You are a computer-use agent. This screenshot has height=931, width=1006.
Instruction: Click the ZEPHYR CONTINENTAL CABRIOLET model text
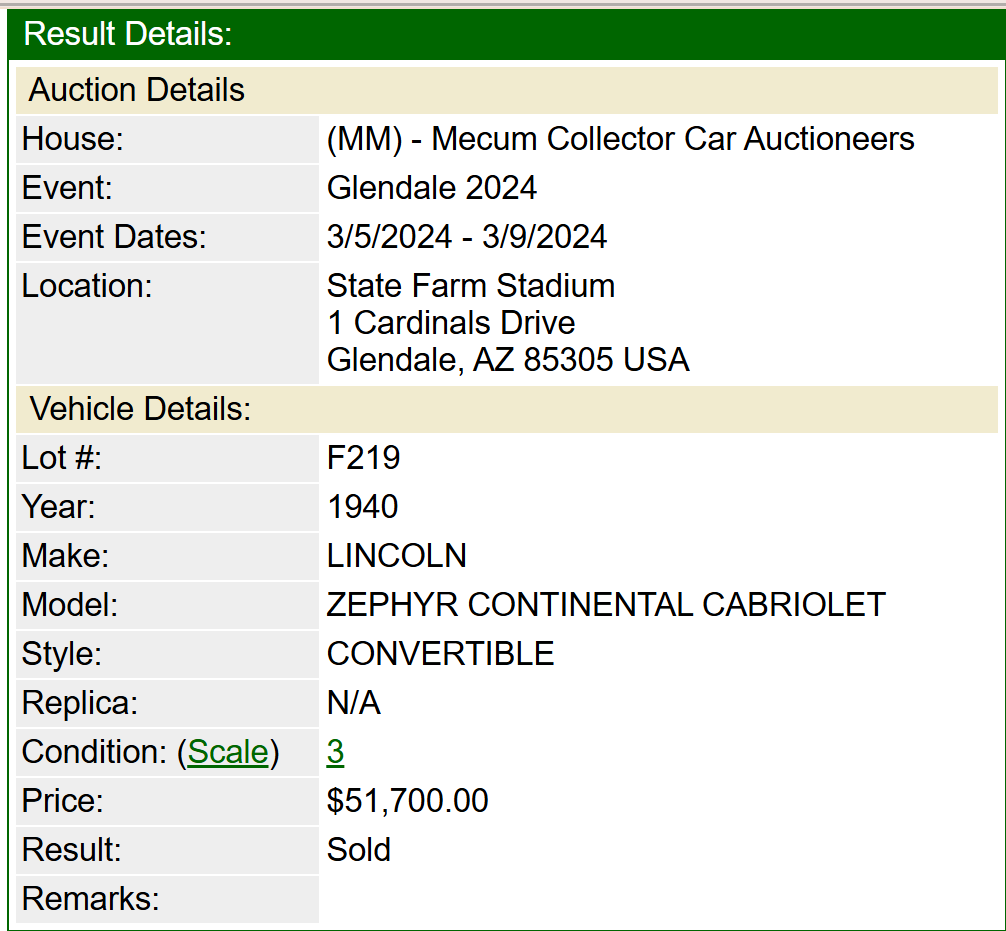606,605
